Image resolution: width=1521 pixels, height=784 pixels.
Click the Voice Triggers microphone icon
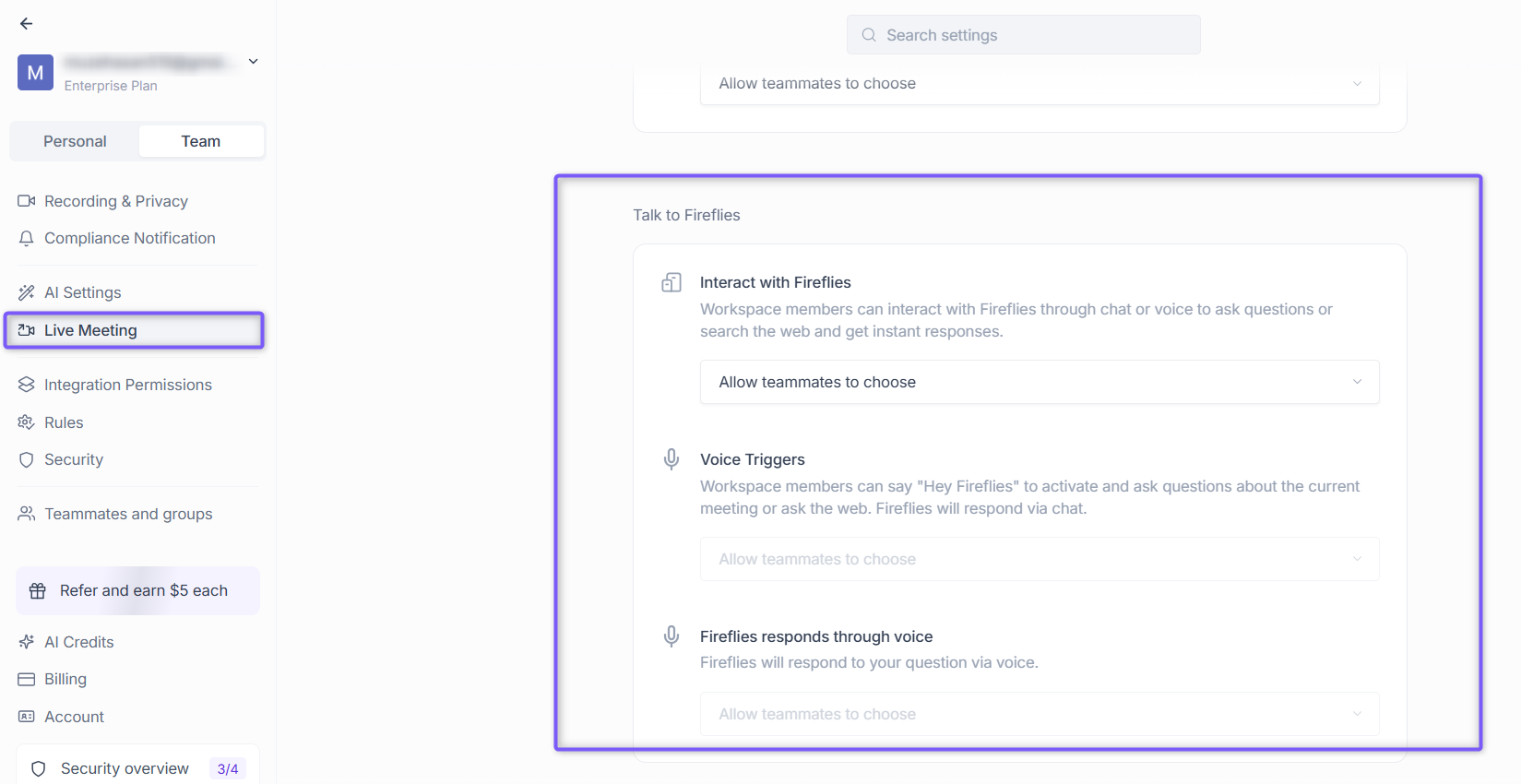point(671,459)
